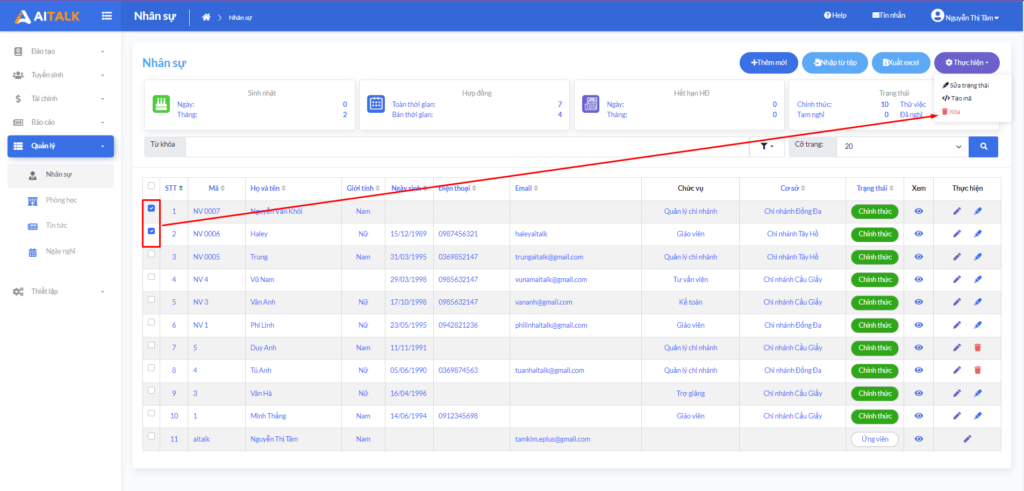Choose Sửa trạng thái in the dropdown menu

963,85
